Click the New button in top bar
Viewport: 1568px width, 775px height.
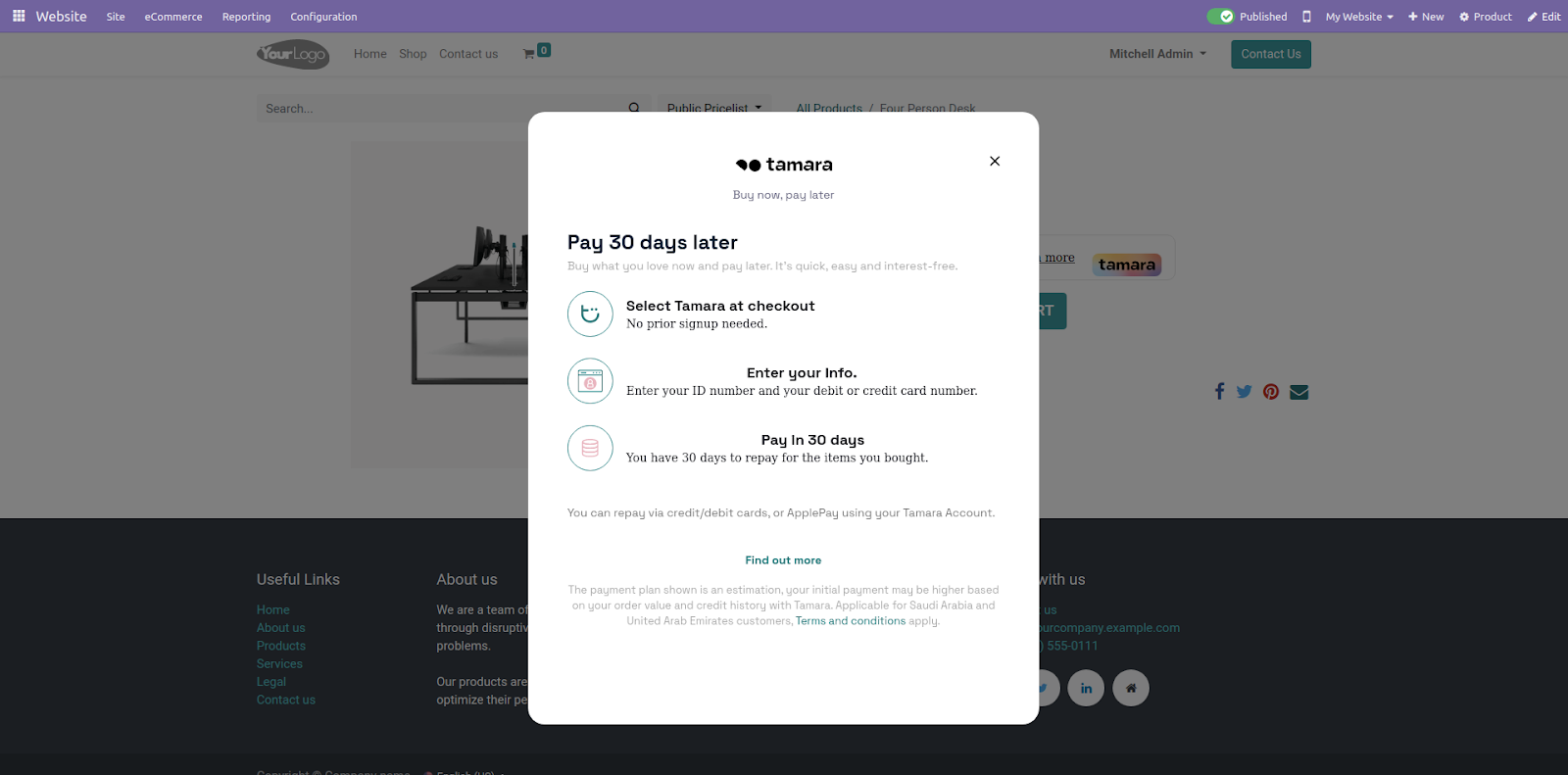(x=1426, y=17)
